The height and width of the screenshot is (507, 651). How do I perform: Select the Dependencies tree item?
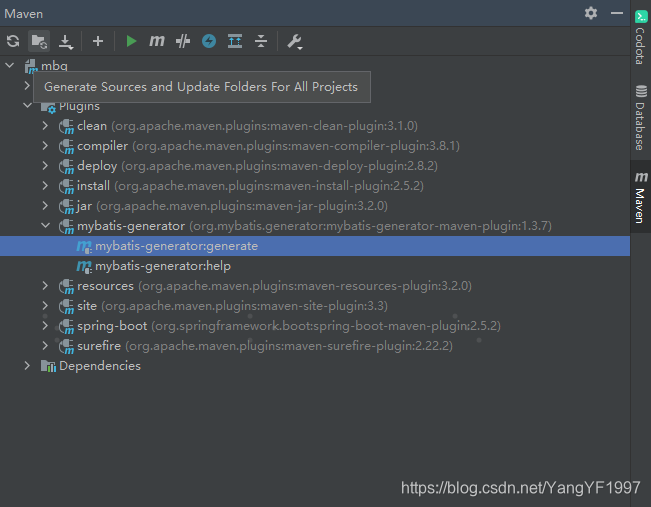click(x=315, y=366)
